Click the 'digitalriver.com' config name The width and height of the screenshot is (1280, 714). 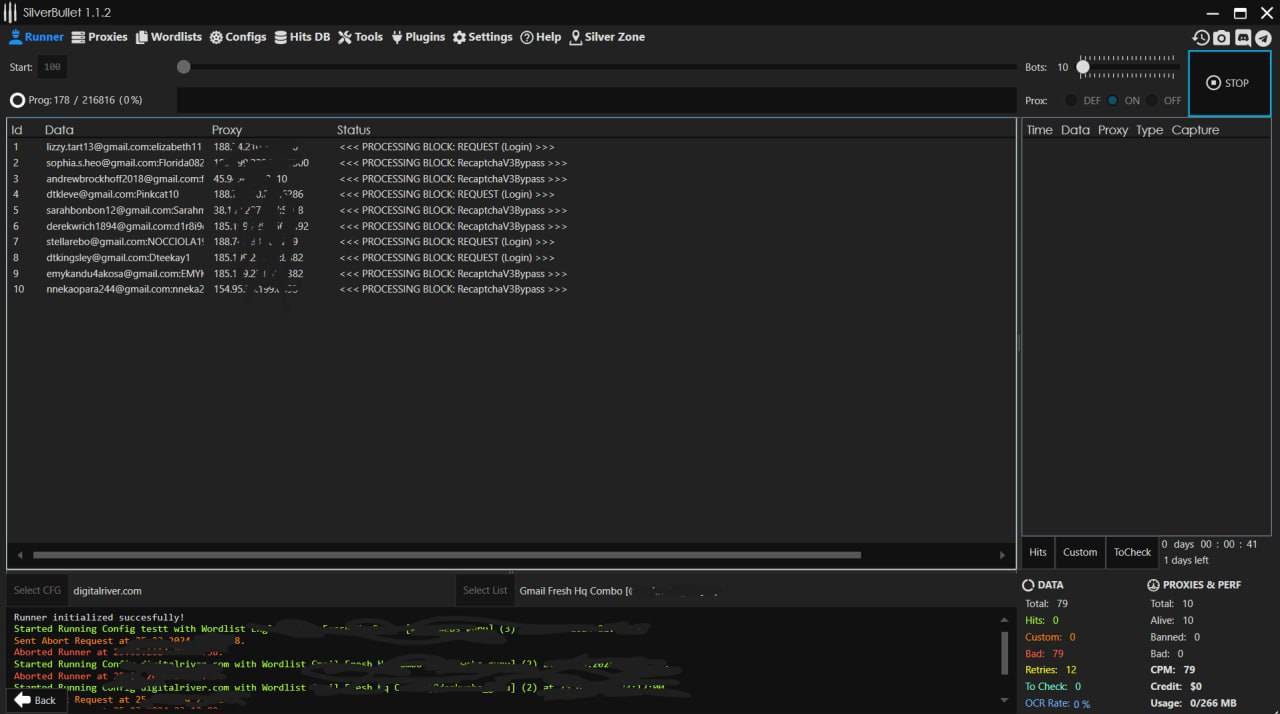coord(107,591)
